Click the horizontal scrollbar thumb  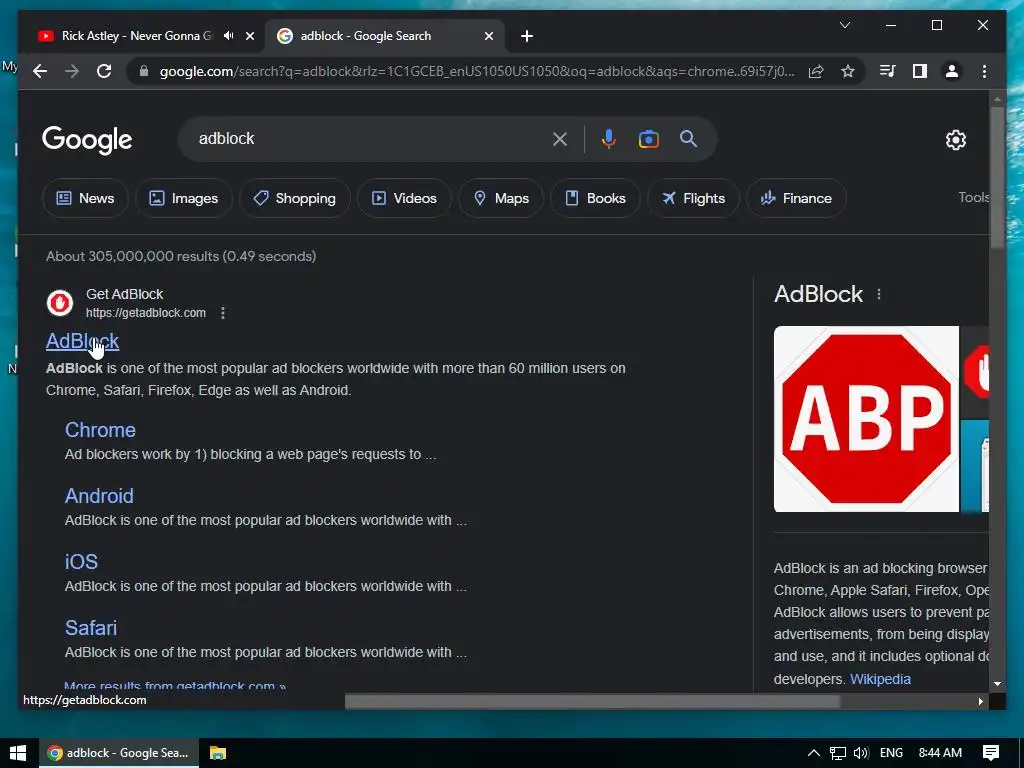coord(592,701)
